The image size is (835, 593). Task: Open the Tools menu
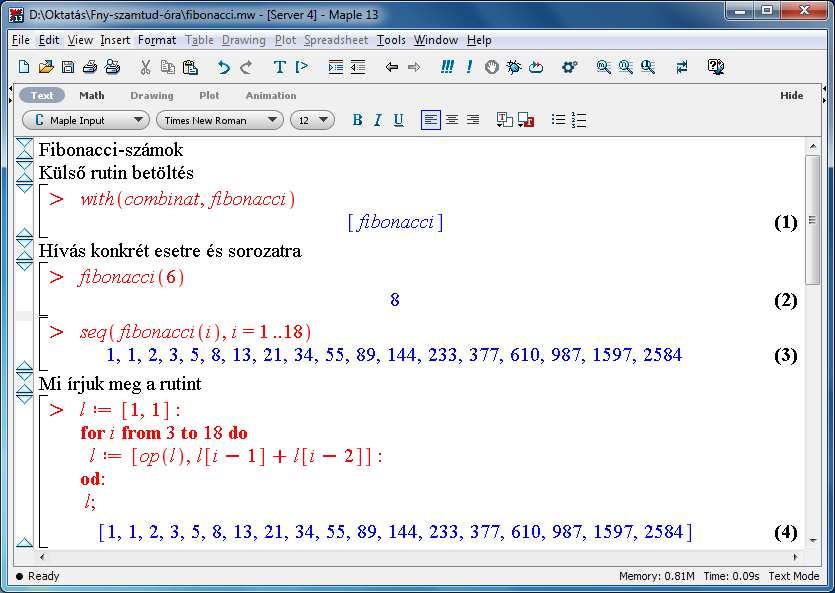[x=391, y=40]
